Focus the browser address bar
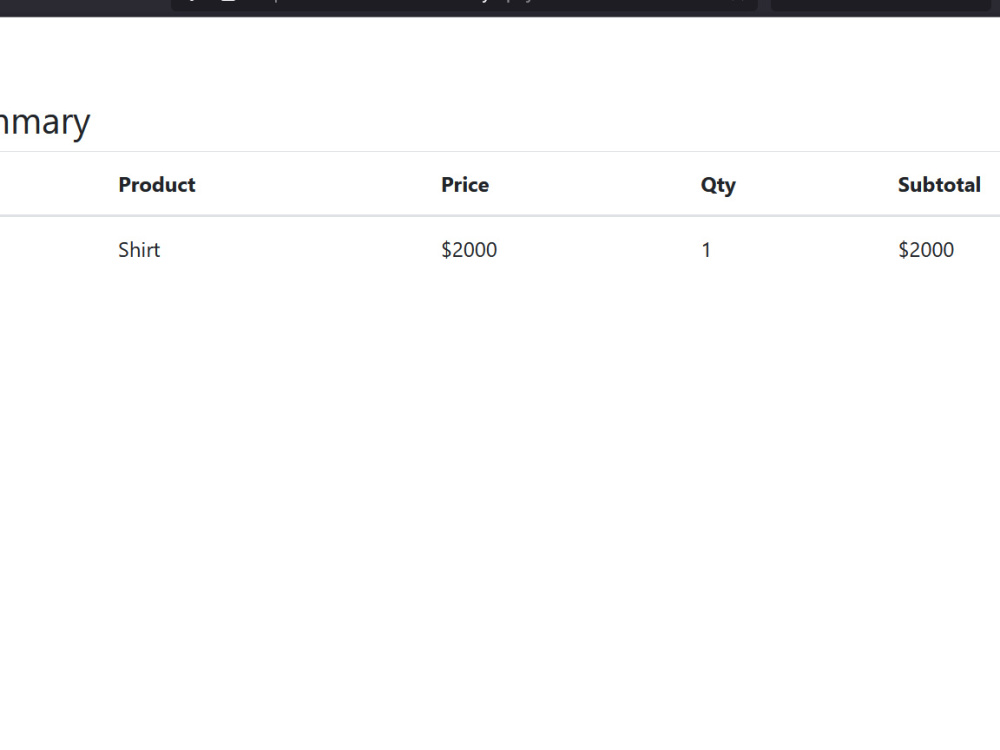 point(464,4)
